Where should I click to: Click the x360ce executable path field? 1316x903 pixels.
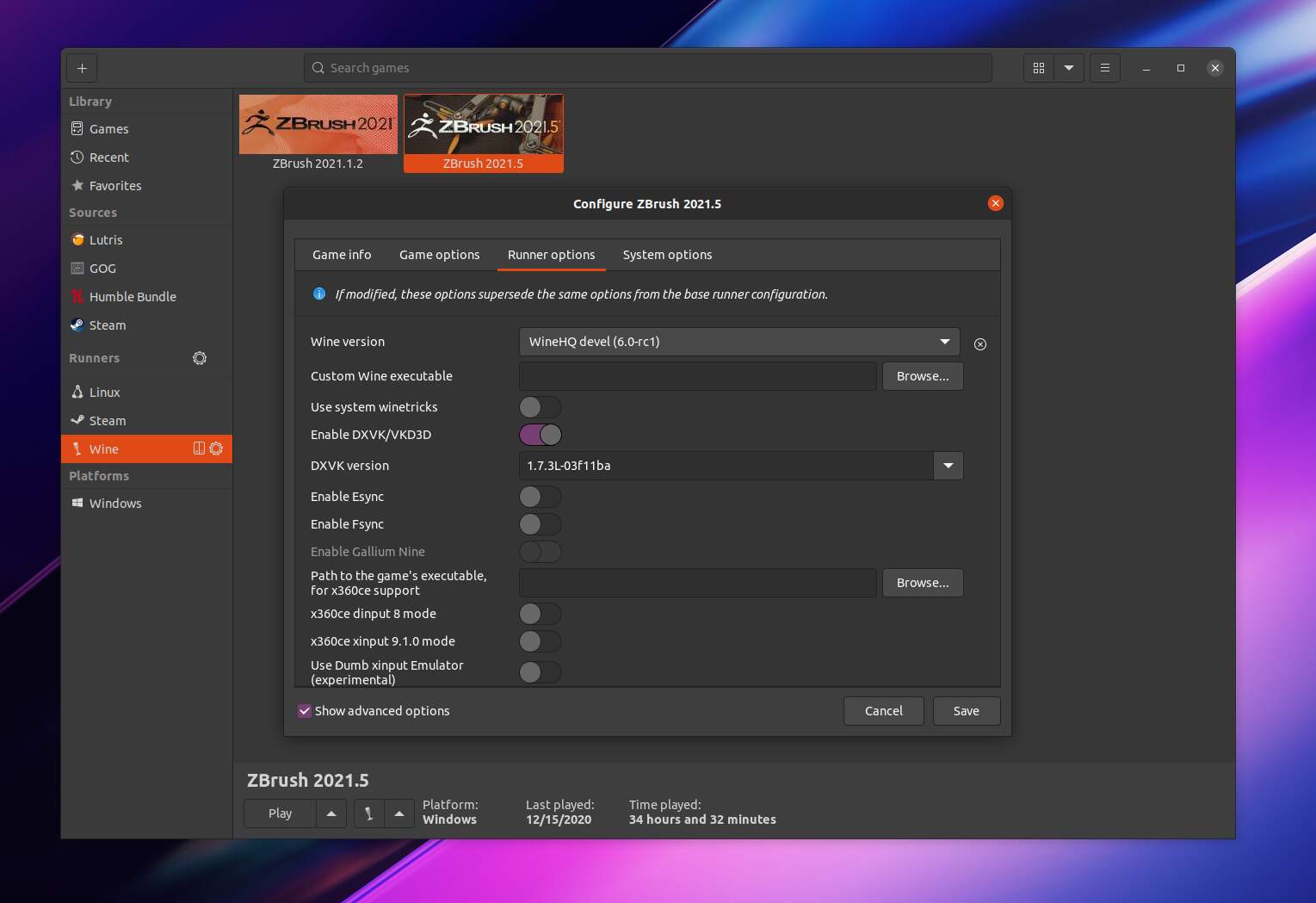[x=698, y=583]
